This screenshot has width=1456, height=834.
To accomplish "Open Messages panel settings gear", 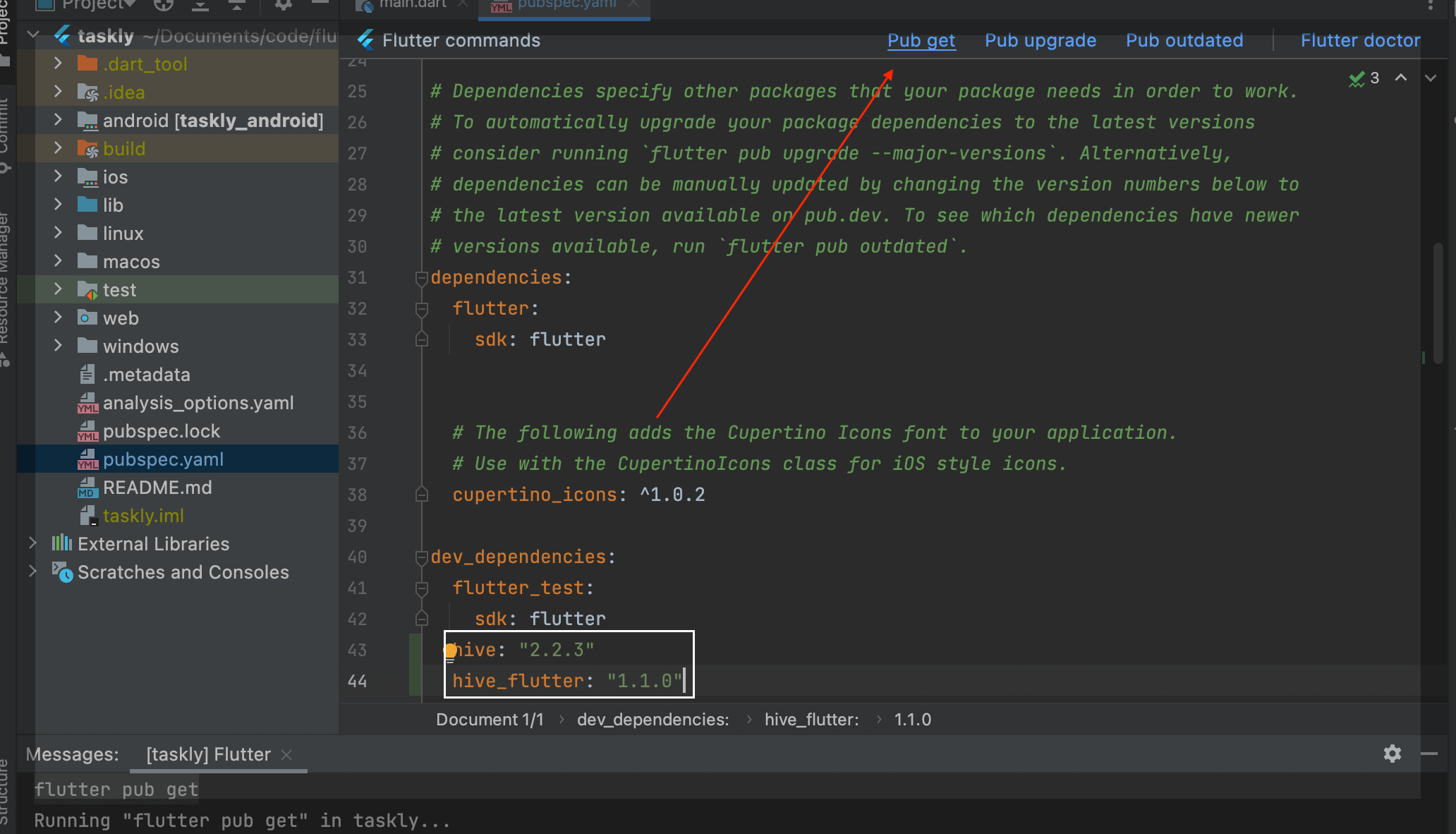I will (1392, 754).
